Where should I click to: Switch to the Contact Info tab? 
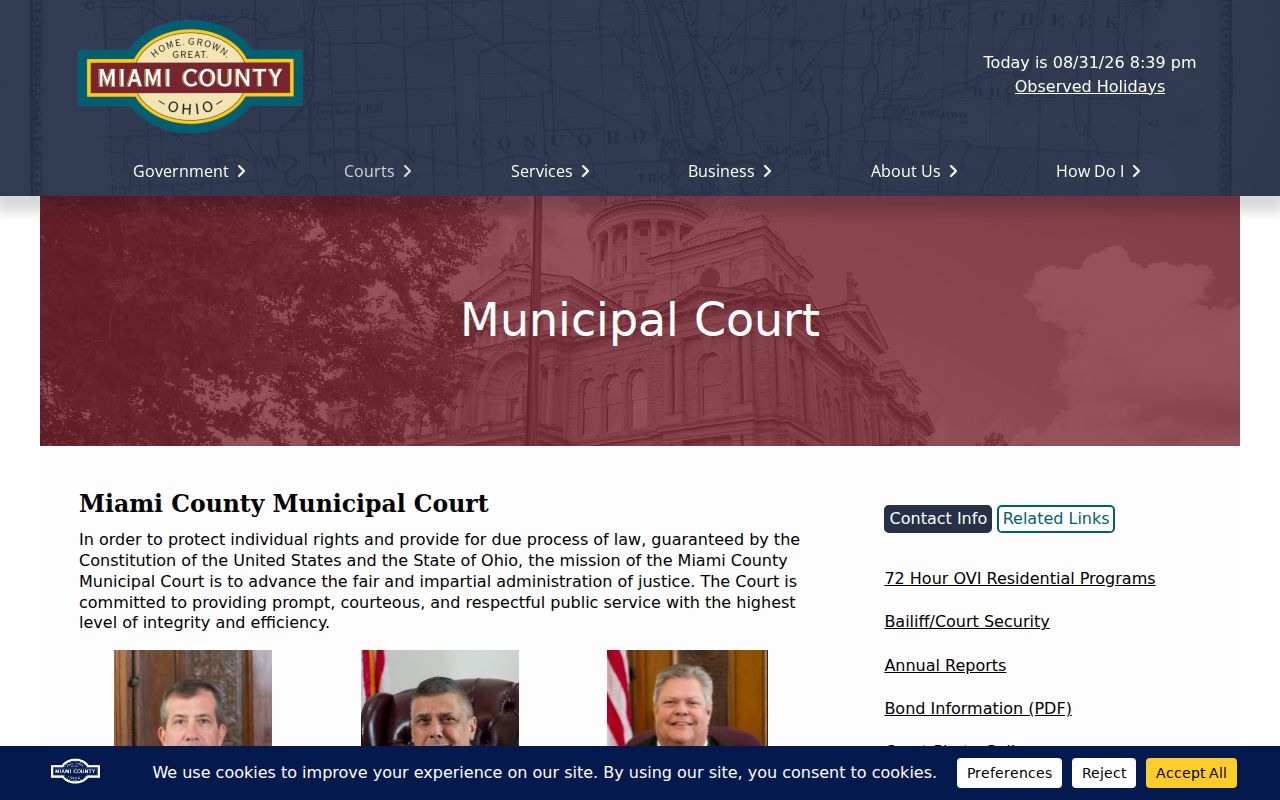coord(938,518)
